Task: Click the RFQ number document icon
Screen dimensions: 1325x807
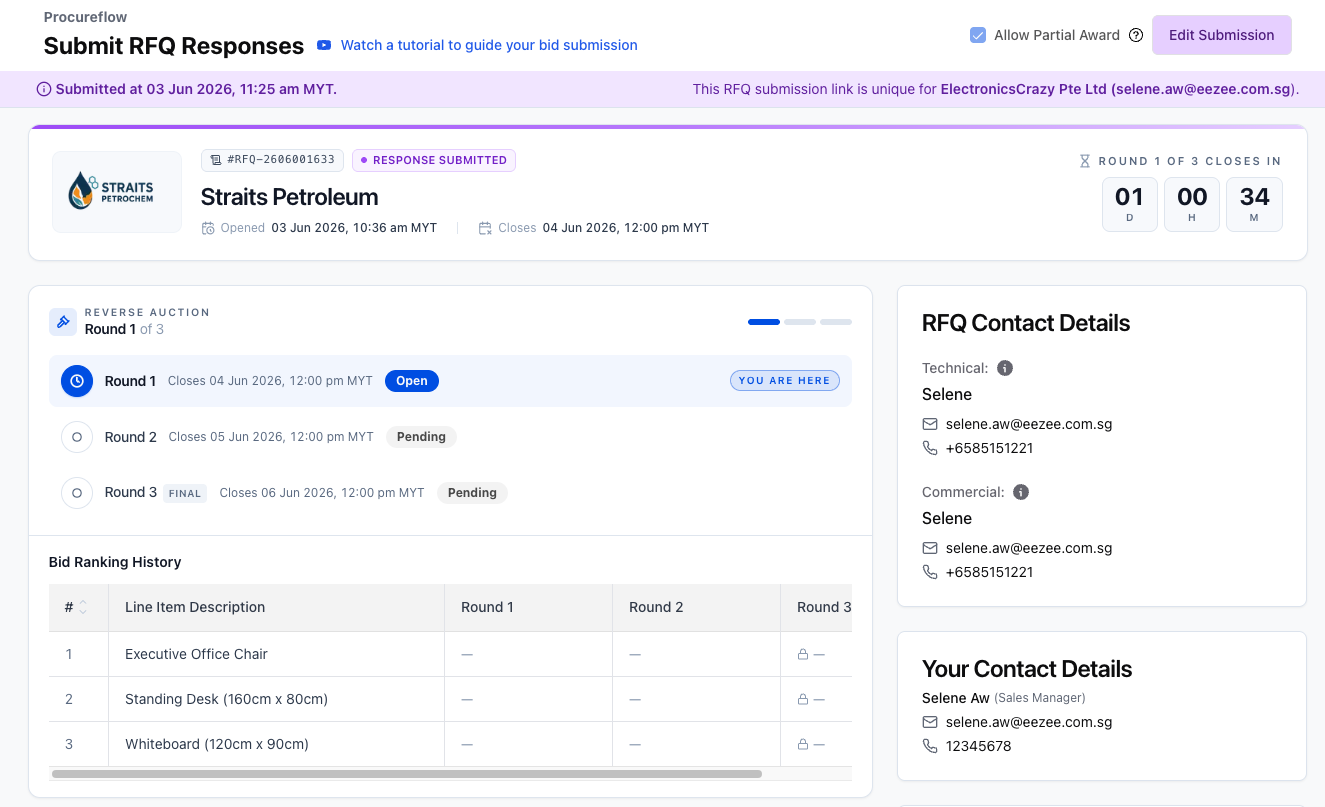Action: (x=216, y=160)
